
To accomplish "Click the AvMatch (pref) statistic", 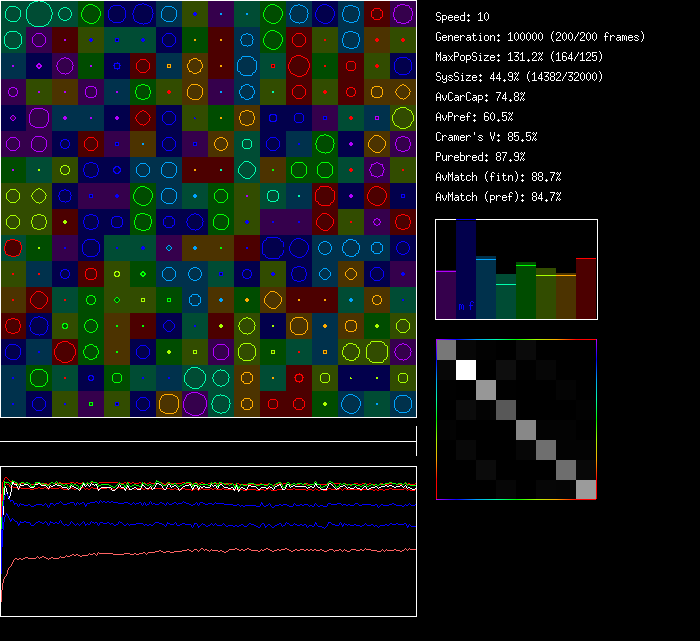I will click(x=498, y=197).
